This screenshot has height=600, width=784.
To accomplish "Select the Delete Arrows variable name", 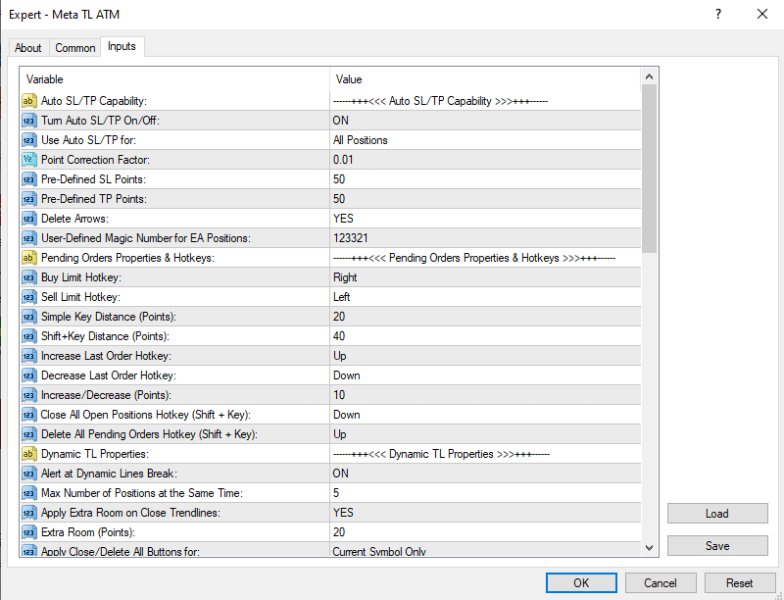I will pyautogui.click(x=74, y=218).
